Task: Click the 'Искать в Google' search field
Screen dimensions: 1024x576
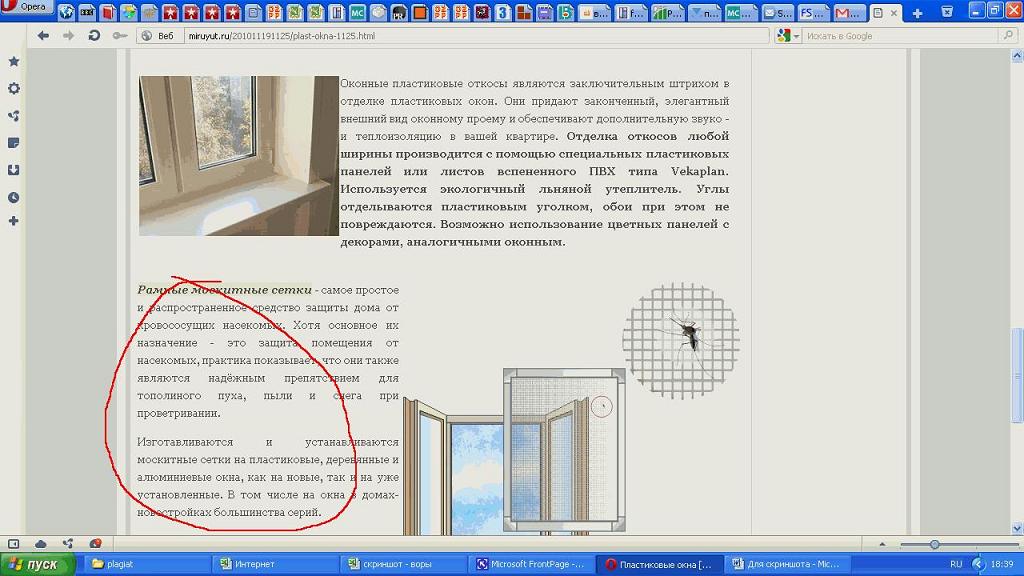Action: [x=901, y=36]
